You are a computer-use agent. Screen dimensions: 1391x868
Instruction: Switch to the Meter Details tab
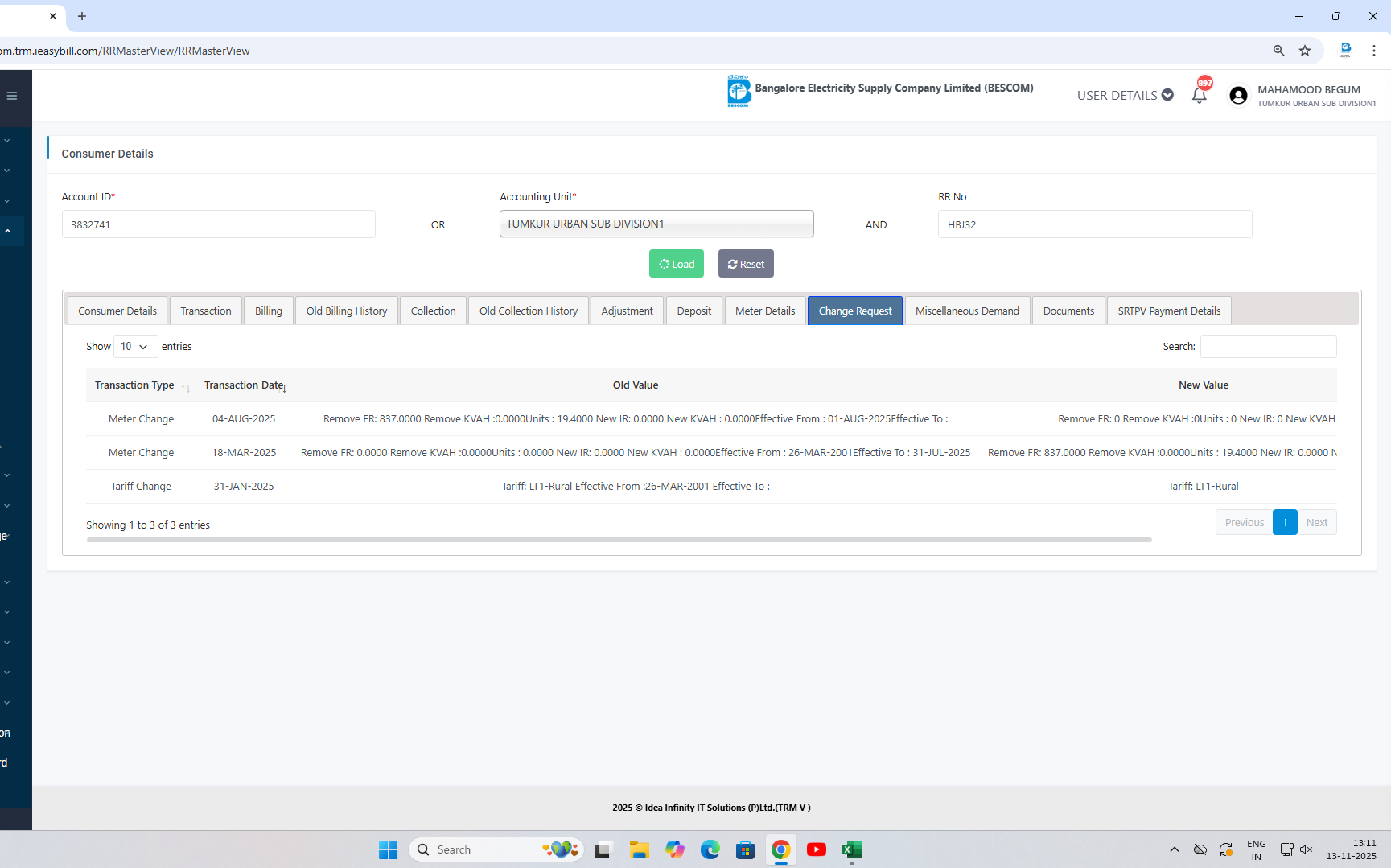[x=764, y=311]
